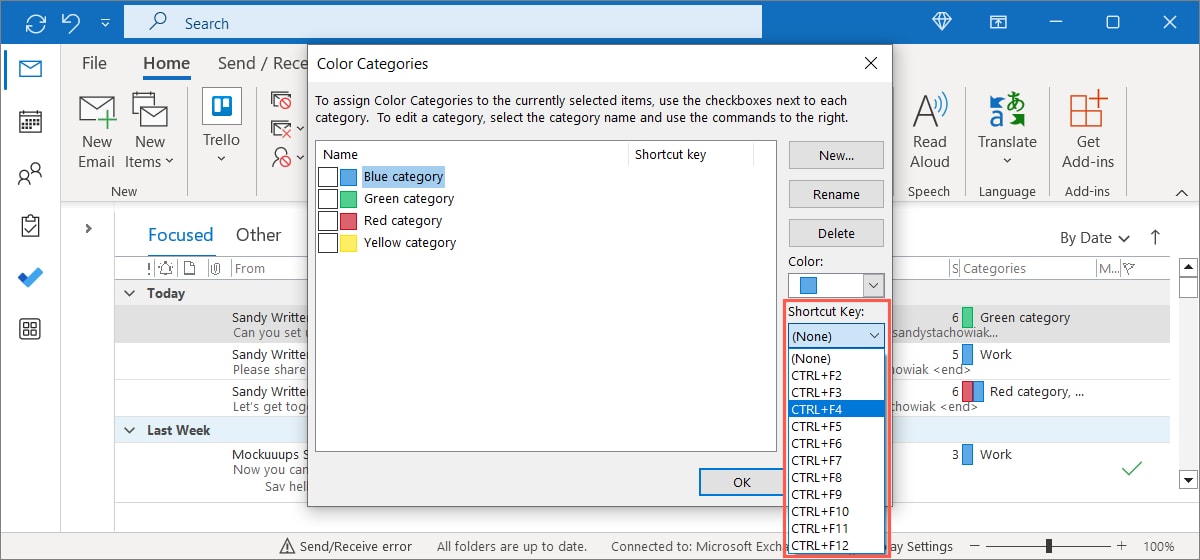This screenshot has width=1200, height=560.
Task: Open the To Do checkmark icon in sidebar
Action: [30, 278]
